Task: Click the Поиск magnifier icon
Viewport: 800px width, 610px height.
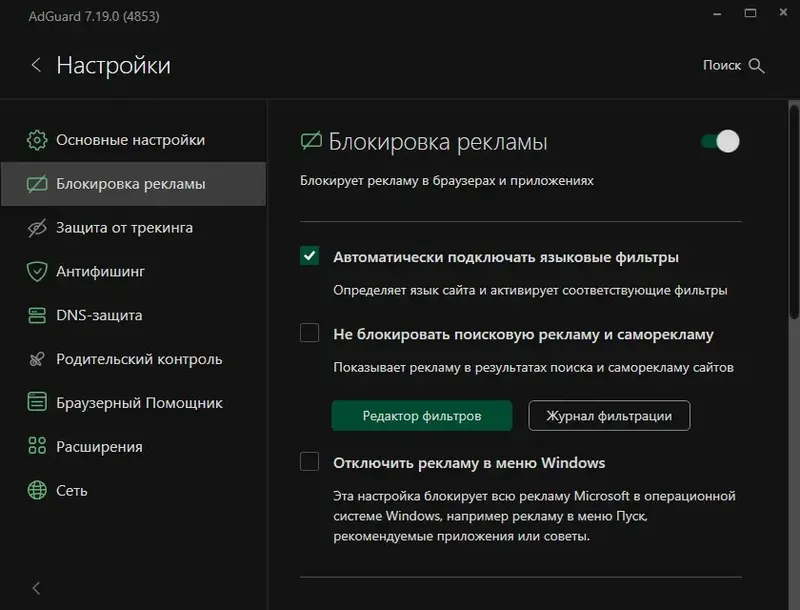Action: coord(757,65)
